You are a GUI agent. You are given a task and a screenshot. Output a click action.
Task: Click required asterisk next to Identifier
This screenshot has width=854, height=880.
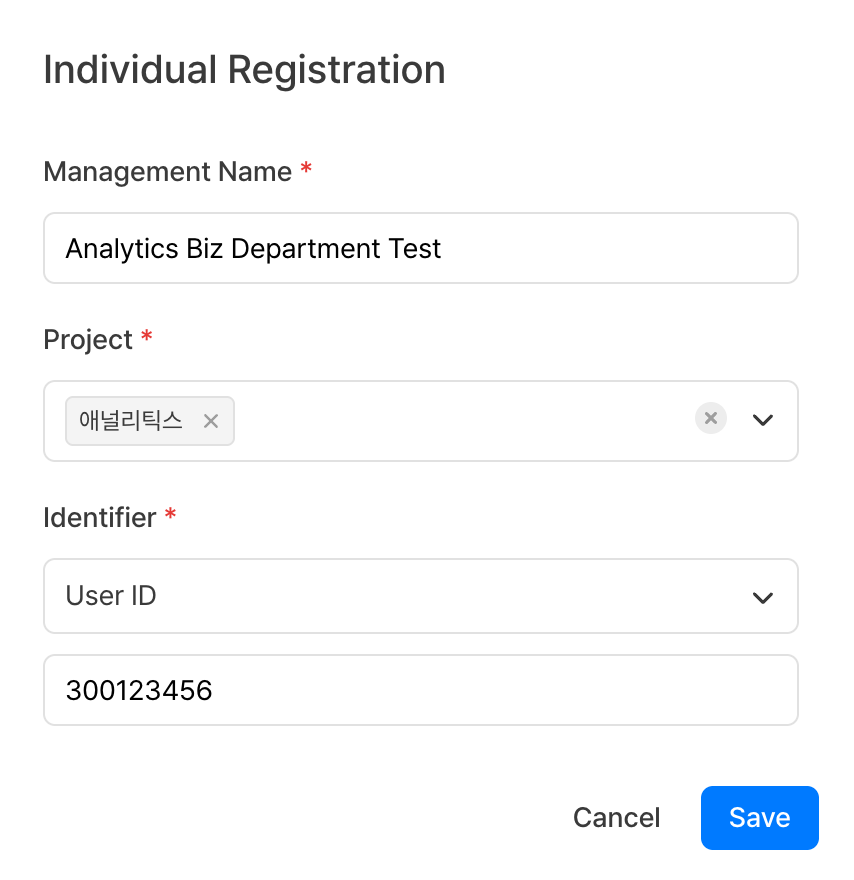pyautogui.click(x=170, y=516)
